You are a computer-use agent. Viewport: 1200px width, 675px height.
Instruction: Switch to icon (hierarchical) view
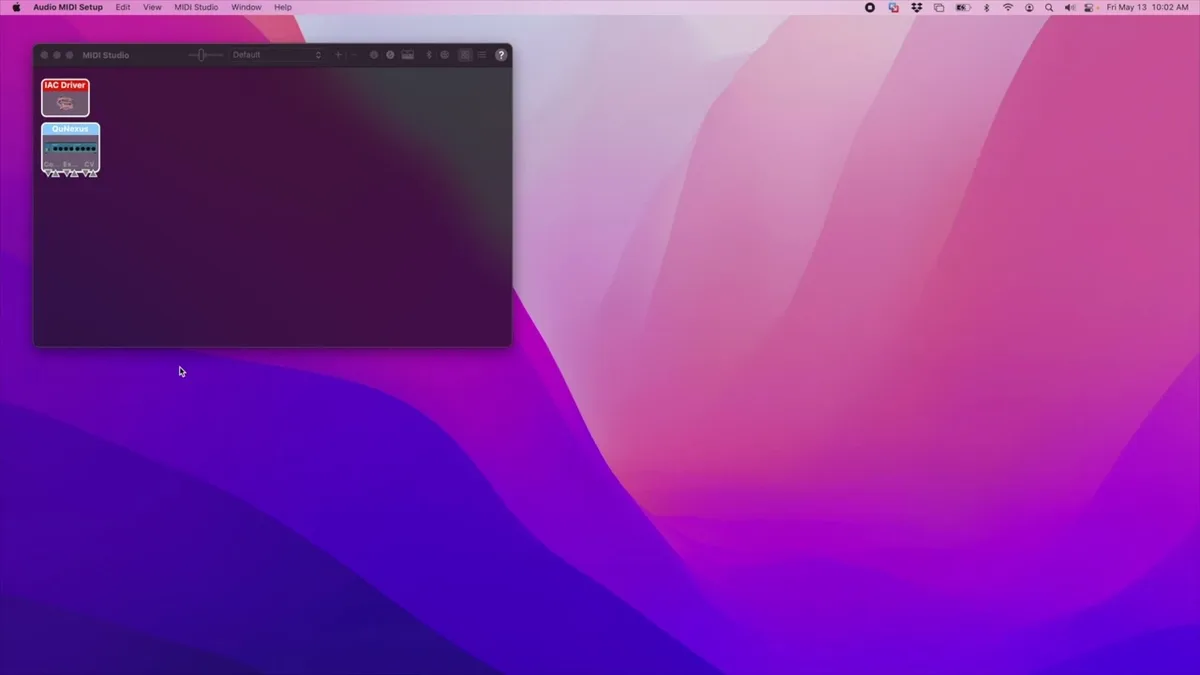pos(465,55)
